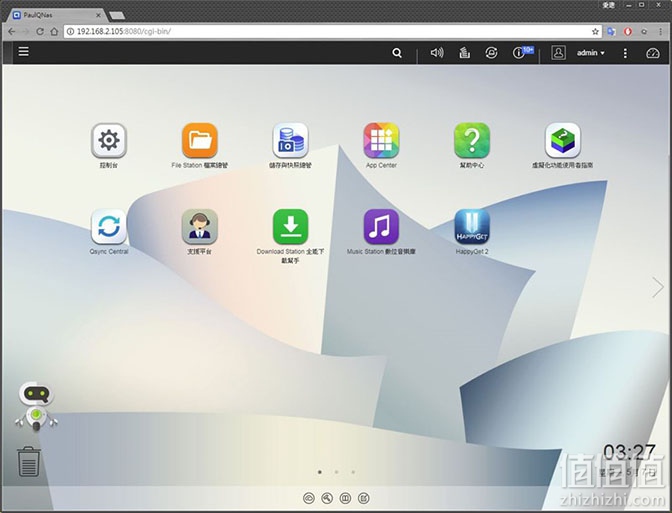Viewport: 672px width, 513px height.
Task: Launch File Station app
Action: coord(200,141)
